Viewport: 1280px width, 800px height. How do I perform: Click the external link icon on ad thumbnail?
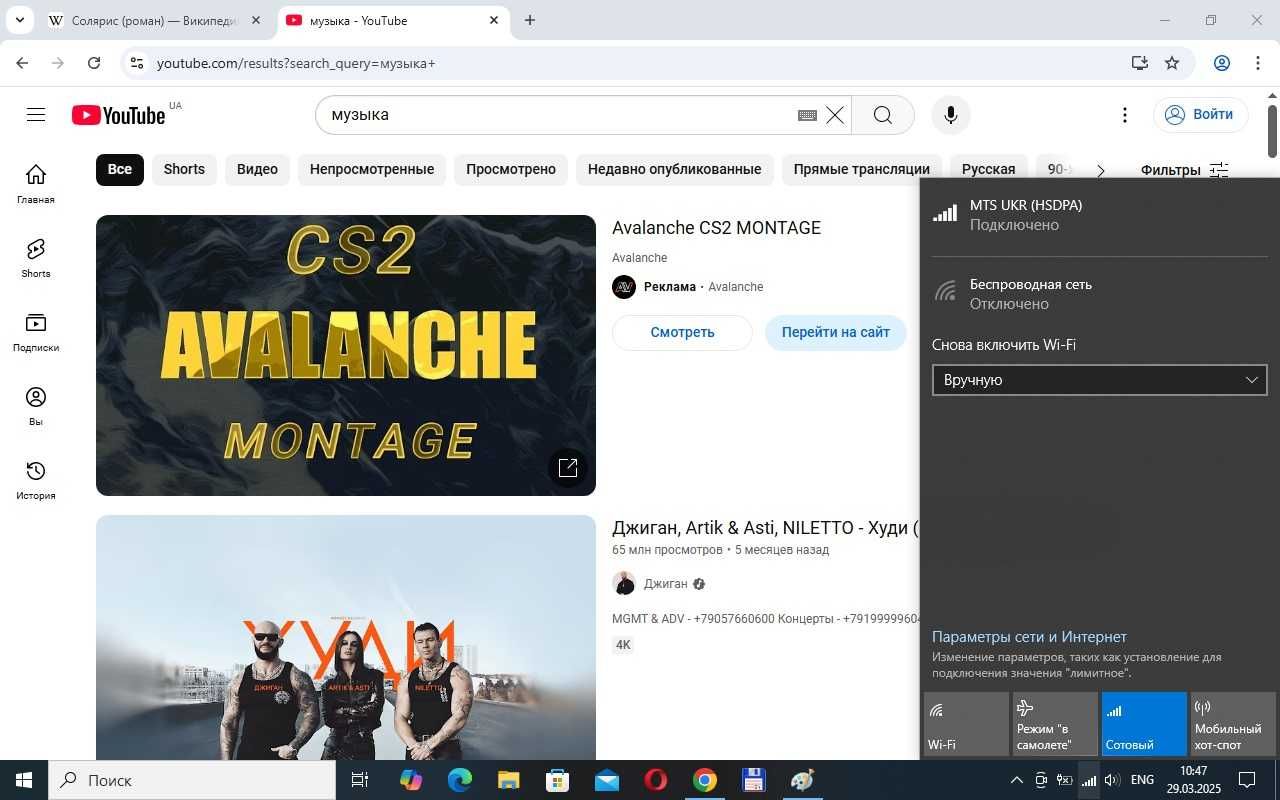coord(568,467)
